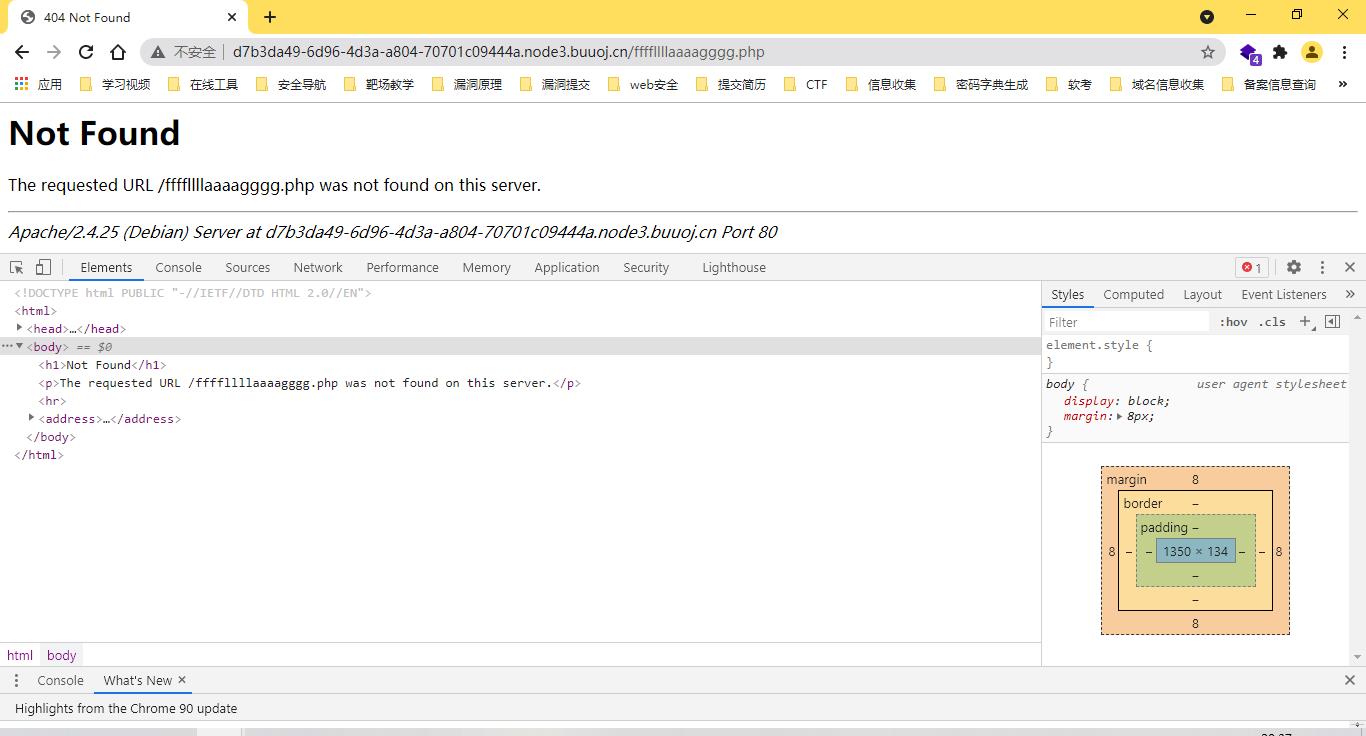Click the address bar URL
Image resolution: width=1366 pixels, height=736 pixels.
(x=499, y=52)
